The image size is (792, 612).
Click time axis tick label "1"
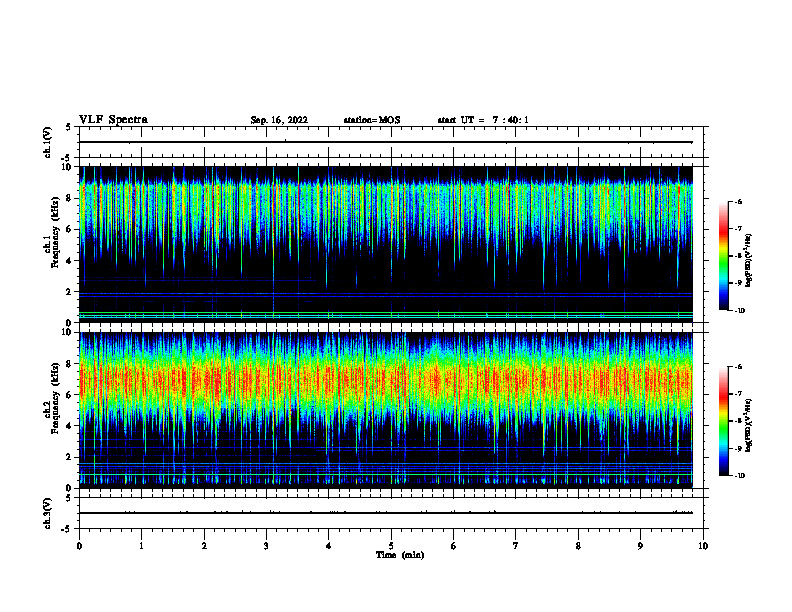point(141,546)
